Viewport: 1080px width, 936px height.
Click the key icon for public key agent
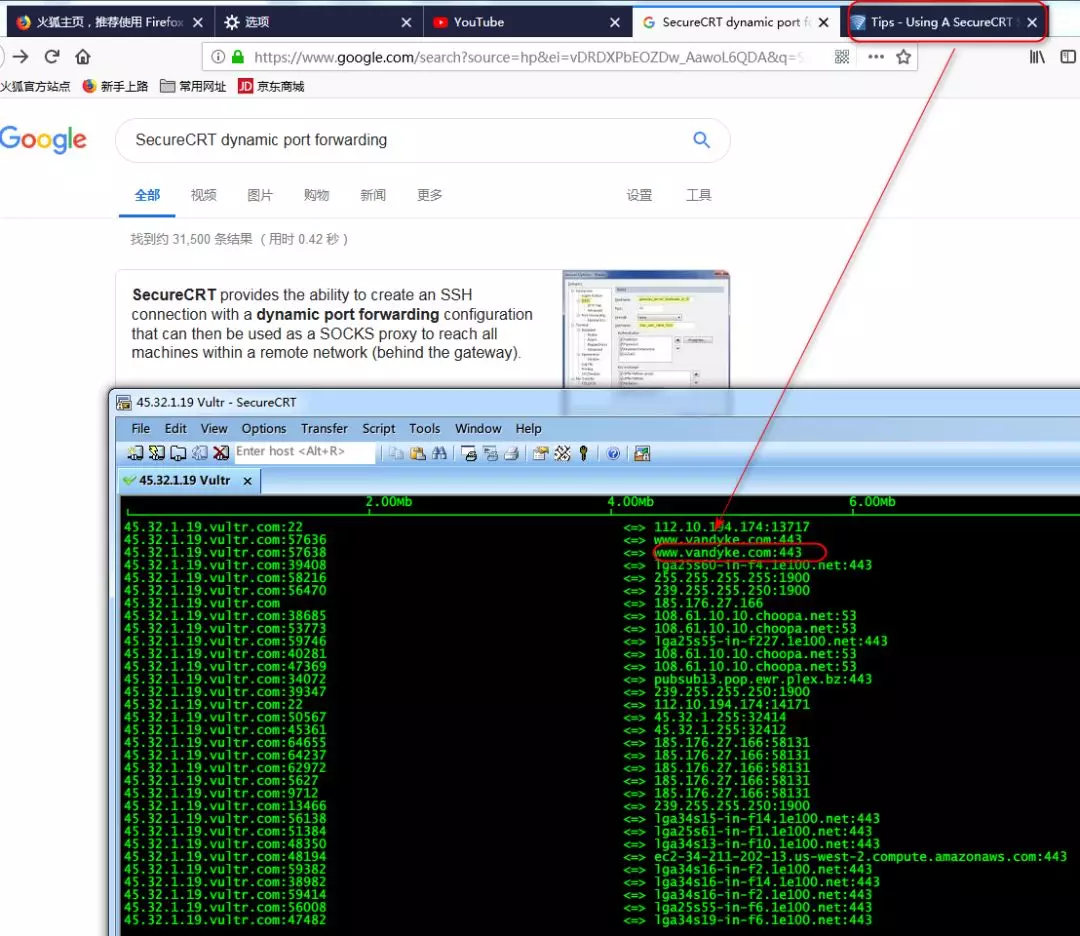point(583,453)
